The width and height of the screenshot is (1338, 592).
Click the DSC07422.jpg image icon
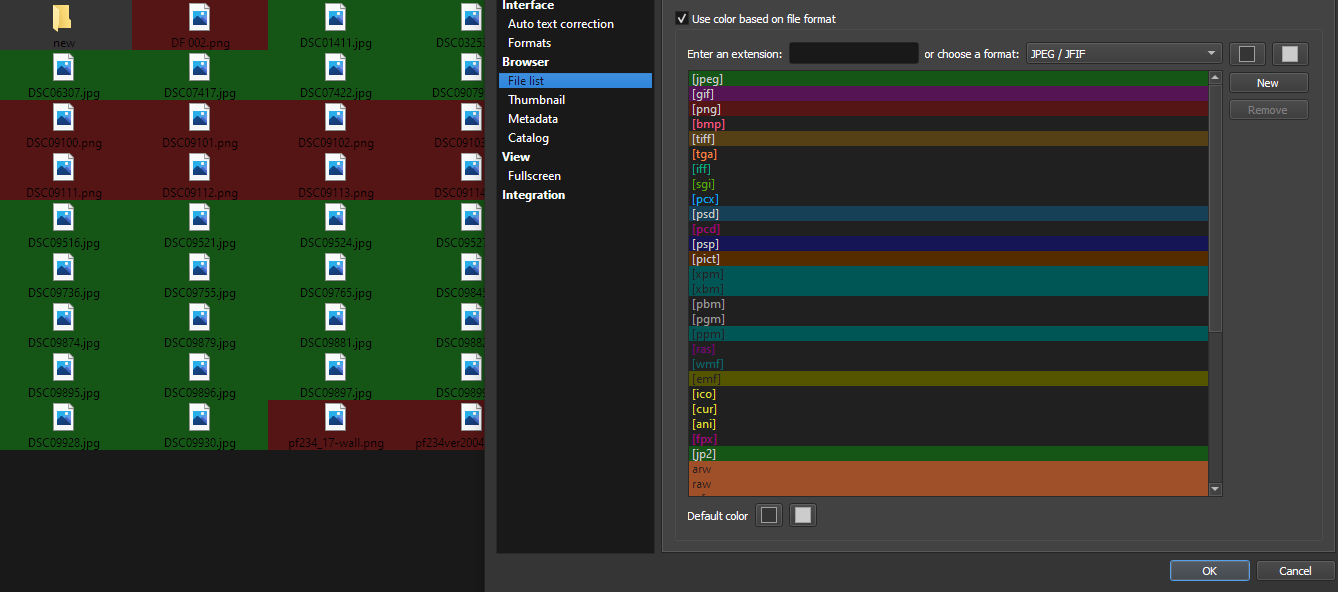[x=336, y=67]
